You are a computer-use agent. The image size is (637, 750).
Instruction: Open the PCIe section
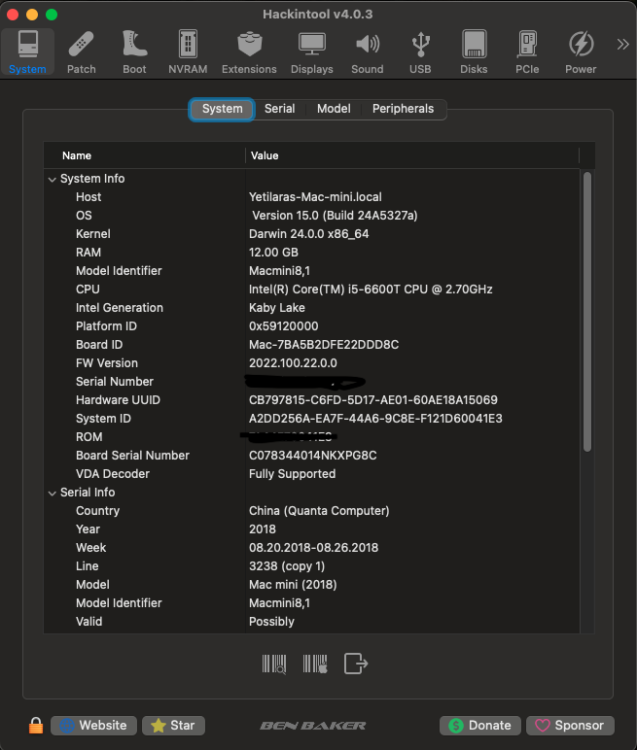point(527,52)
